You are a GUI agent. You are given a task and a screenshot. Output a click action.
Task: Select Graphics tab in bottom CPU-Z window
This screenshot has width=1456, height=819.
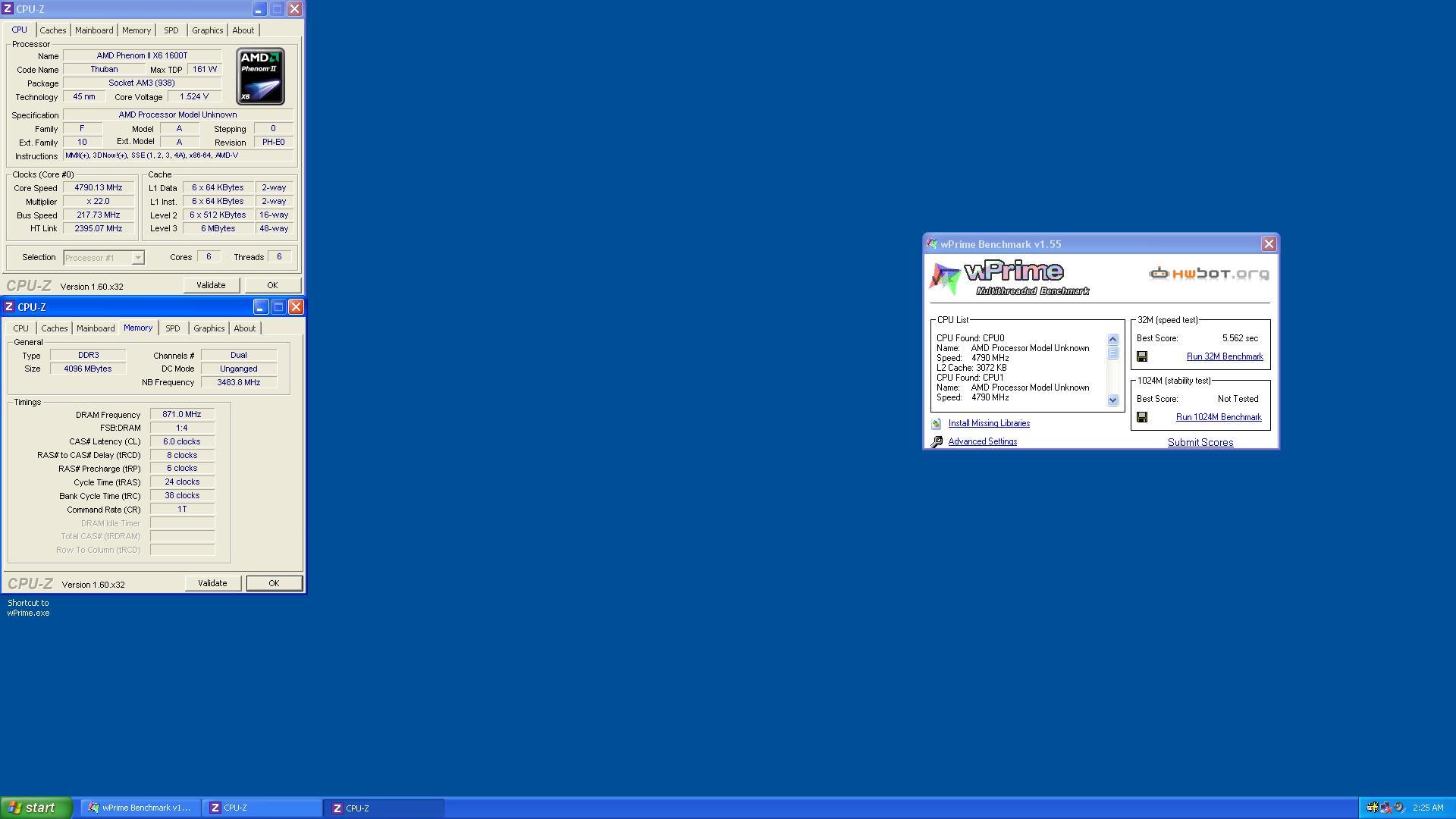click(x=209, y=328)
